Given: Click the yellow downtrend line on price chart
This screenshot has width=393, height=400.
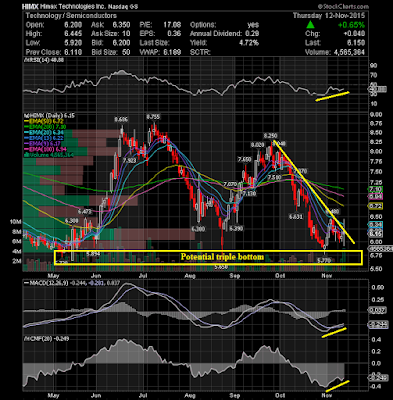Looking at the screenshot, I should point(313,192).
